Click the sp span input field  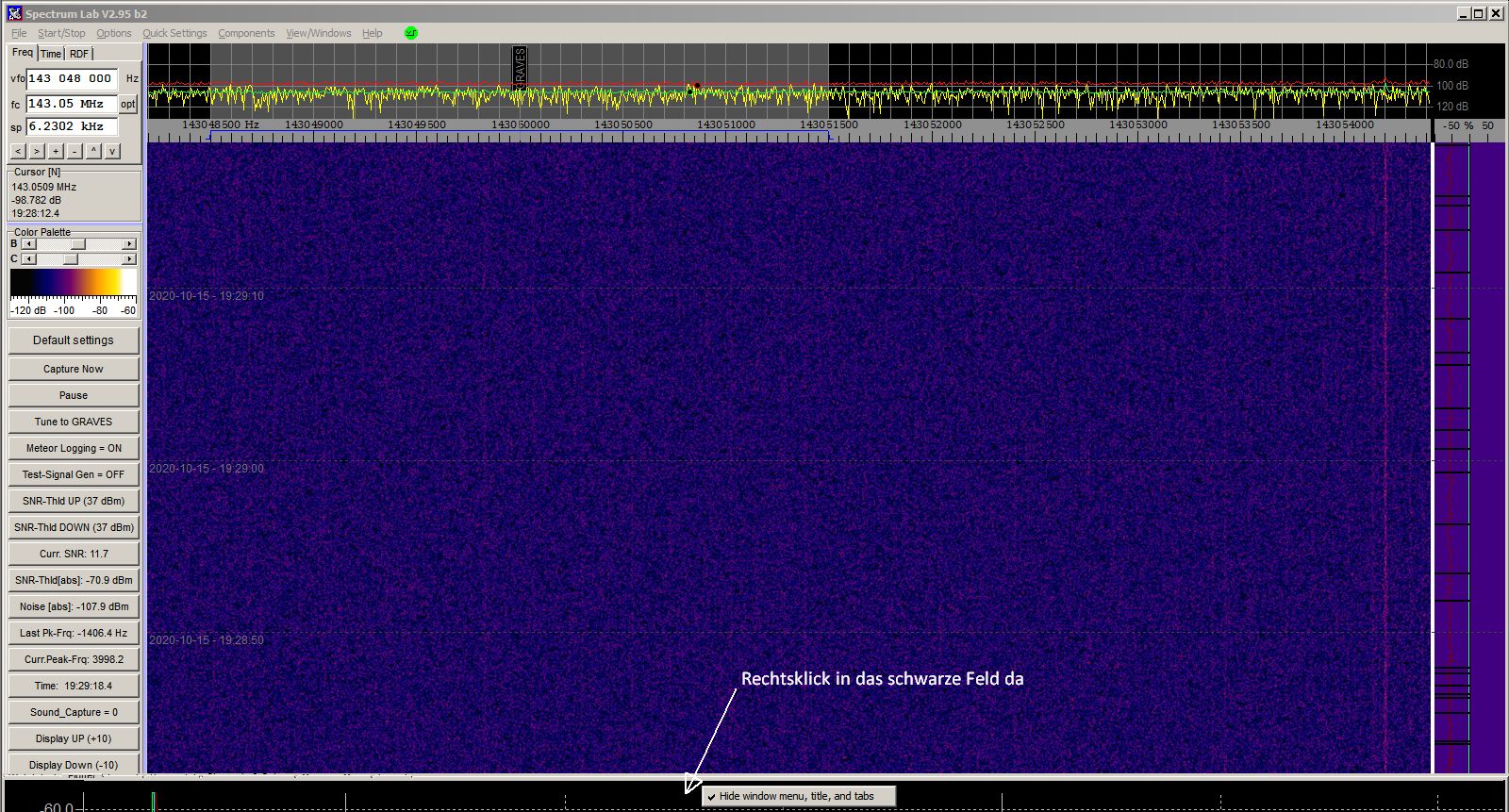(x=72, y=126)
